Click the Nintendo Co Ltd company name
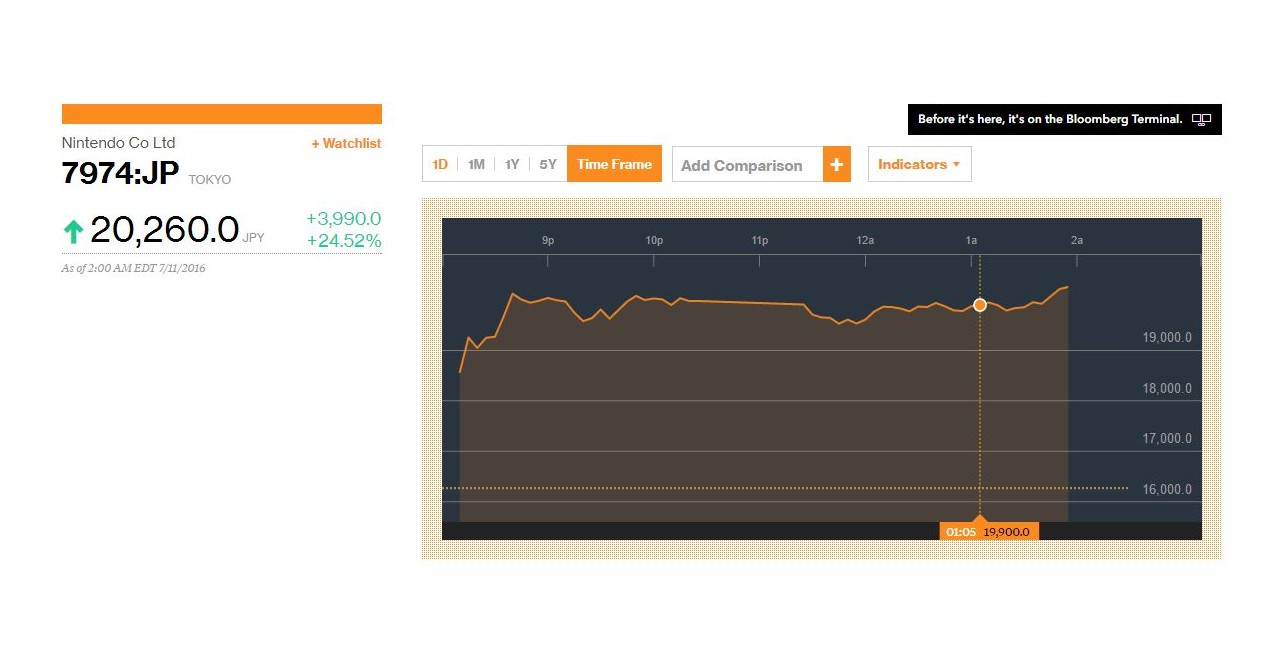 (118, 143)
